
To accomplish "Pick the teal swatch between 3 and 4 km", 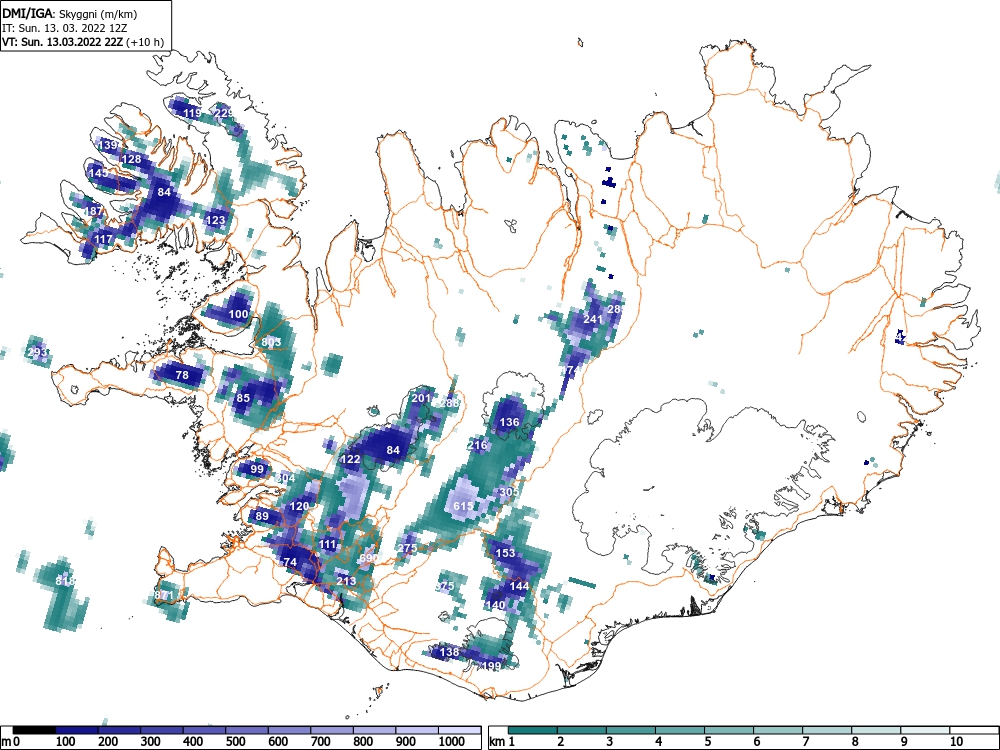I will tap(631, 730).
